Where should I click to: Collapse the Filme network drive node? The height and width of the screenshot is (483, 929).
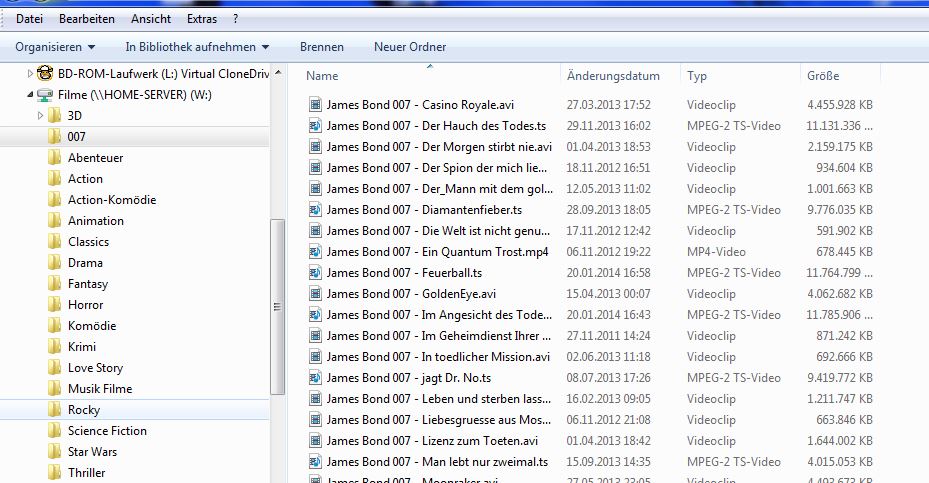coord(28,95)
